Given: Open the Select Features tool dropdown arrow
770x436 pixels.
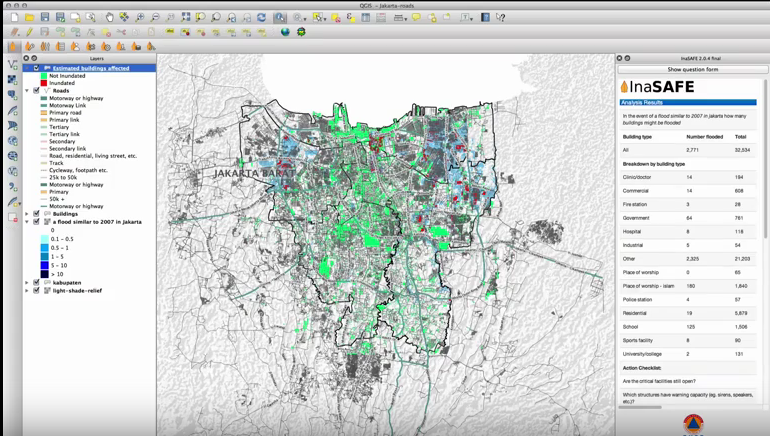Looking at the screenshot, I should pyautogui.click(x=325, y=19).
